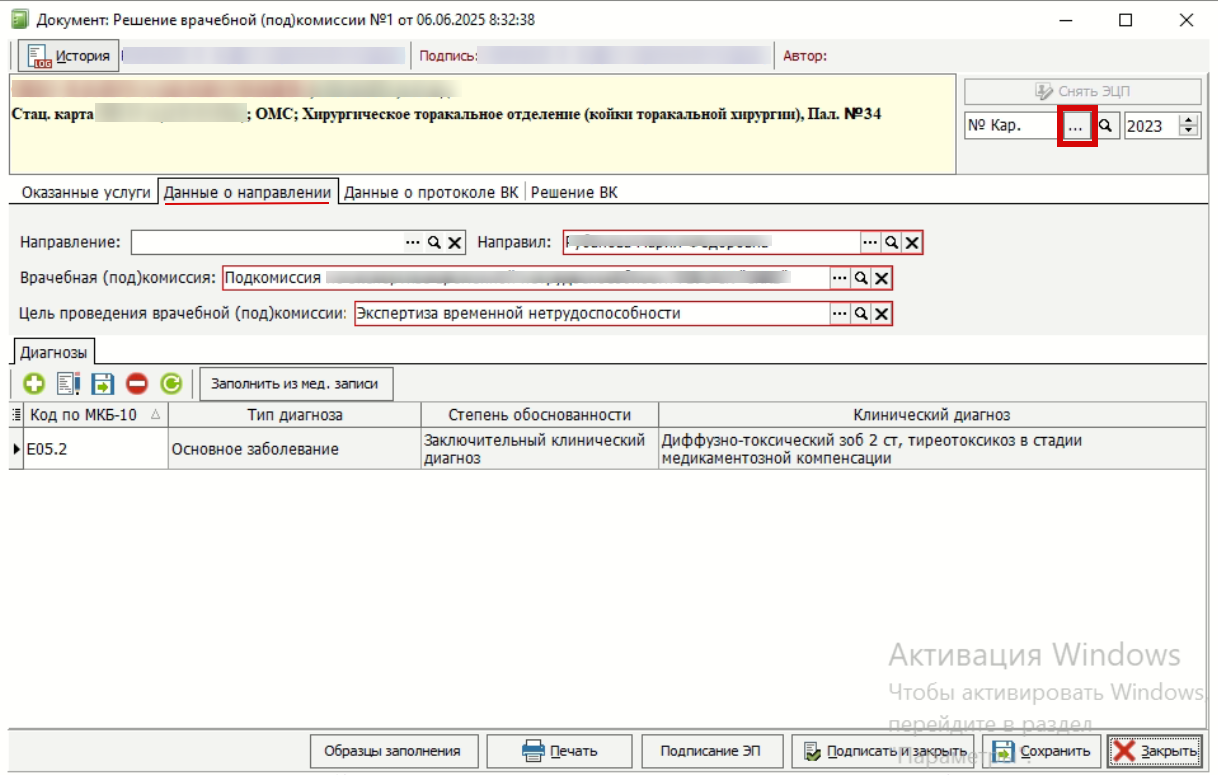Select 'Диффузно-токсический зоб 2 ст' diagnosis cell
1218x775 pixels.
pos(932,449)
